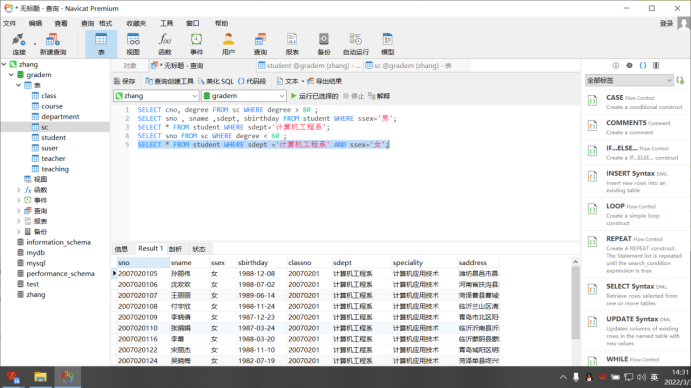The image size is (691, 388).
Task: Expand the queries tree node
Action: coord(19,211)
